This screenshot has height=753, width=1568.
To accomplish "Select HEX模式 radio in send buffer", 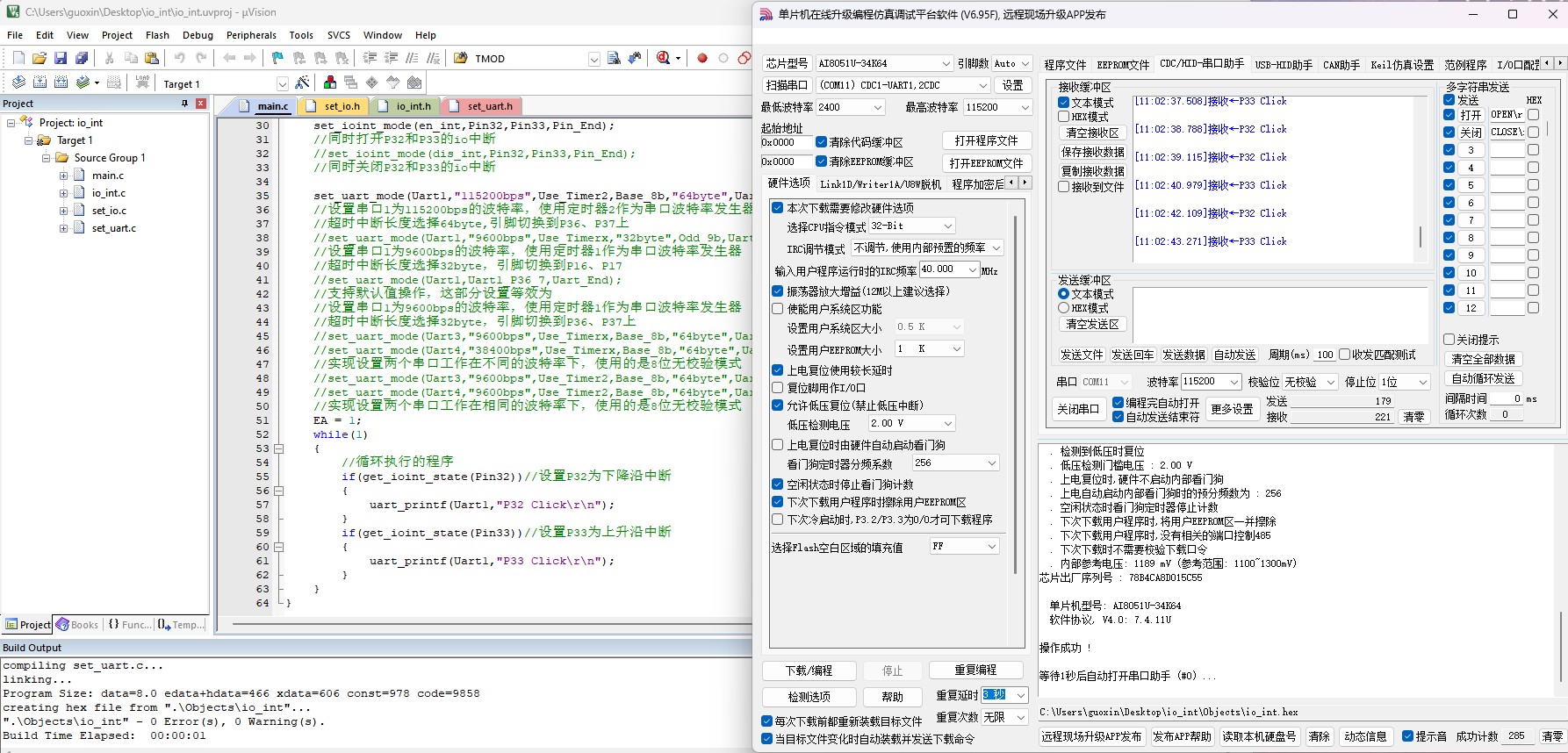I will [x=1063, y=308].
